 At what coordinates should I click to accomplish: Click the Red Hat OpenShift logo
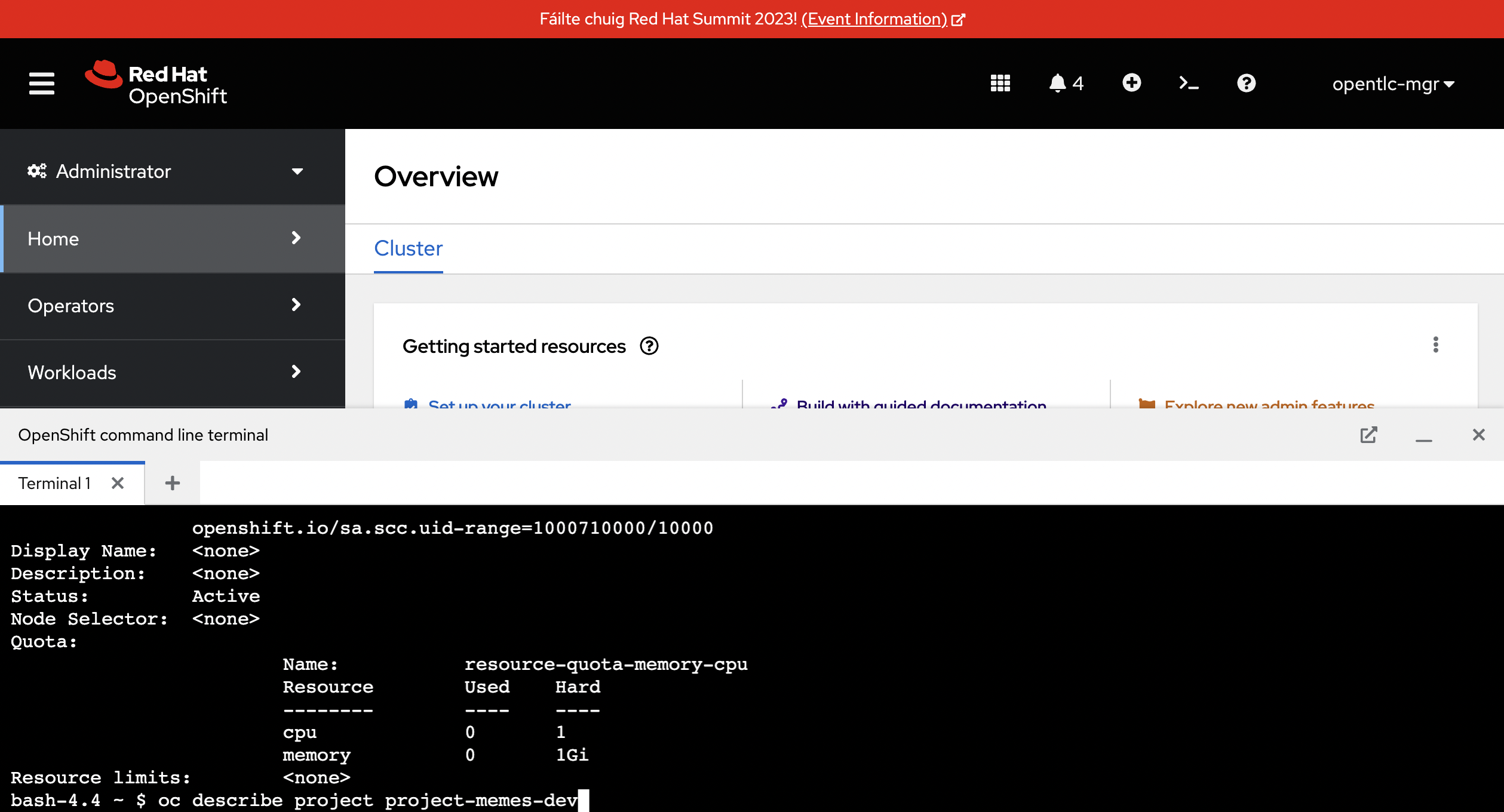coord(156,84)
